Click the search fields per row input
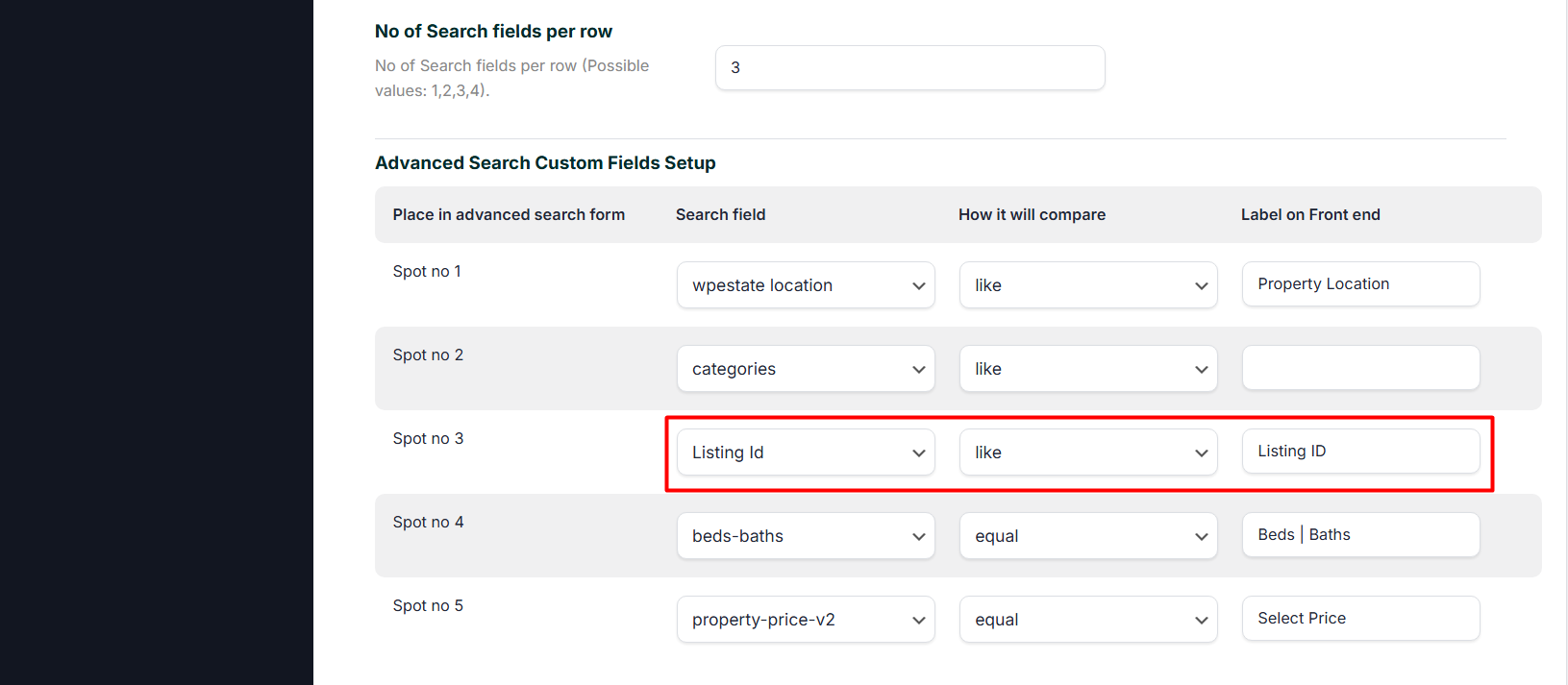This screenshot has height=685, width=1568. tap(909, 68)
